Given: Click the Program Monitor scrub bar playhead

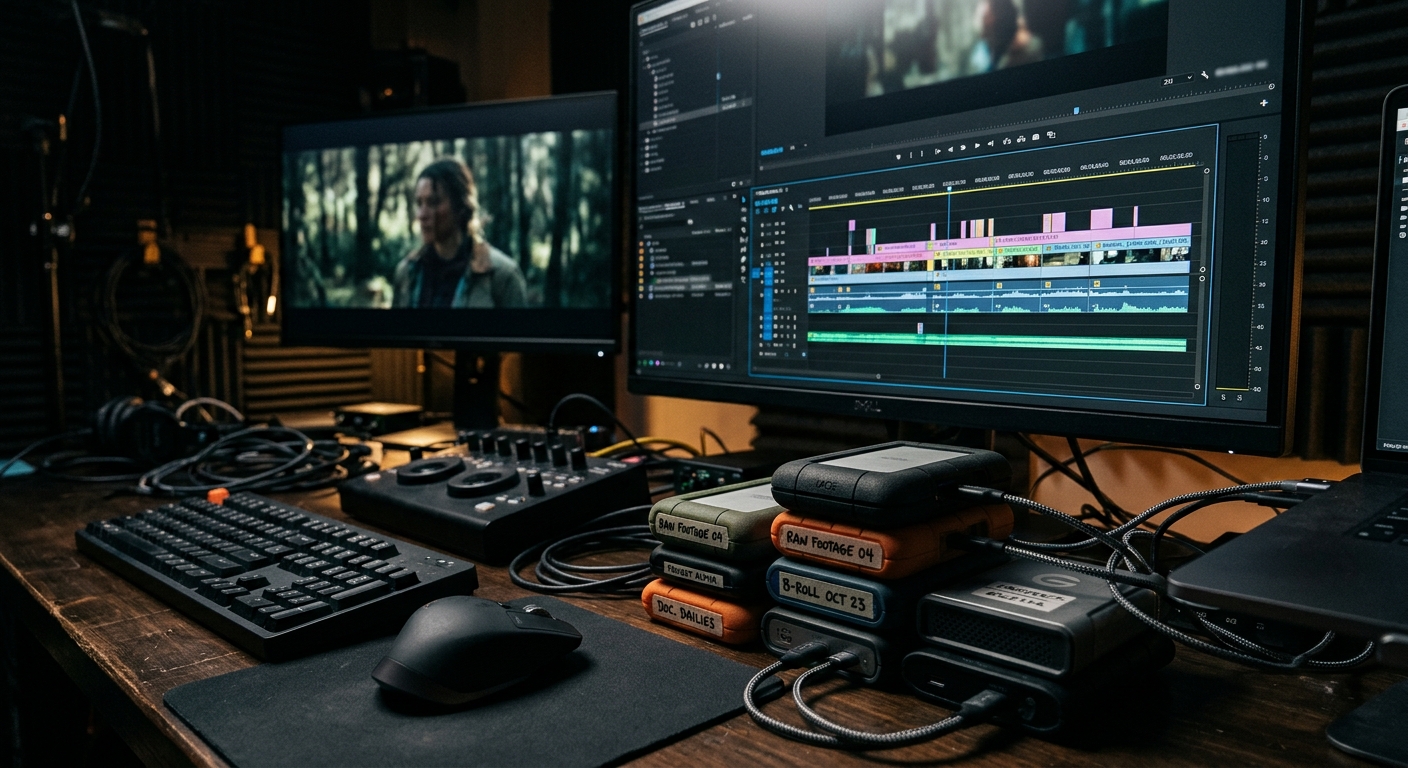Looking at the screenshot, I should click(x=1076, y=111).
